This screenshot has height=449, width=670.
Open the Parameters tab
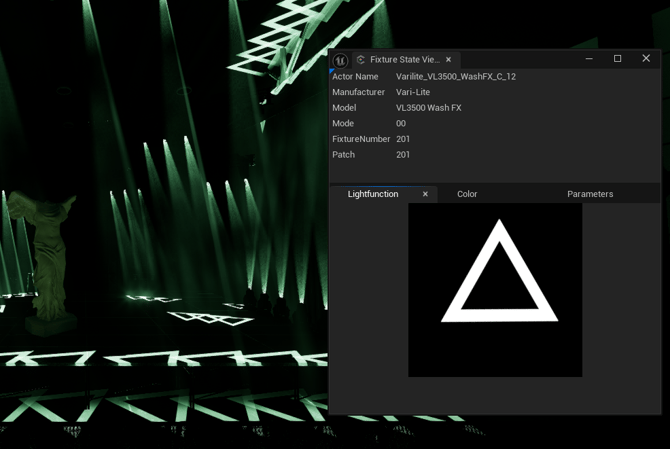[590, 194]
